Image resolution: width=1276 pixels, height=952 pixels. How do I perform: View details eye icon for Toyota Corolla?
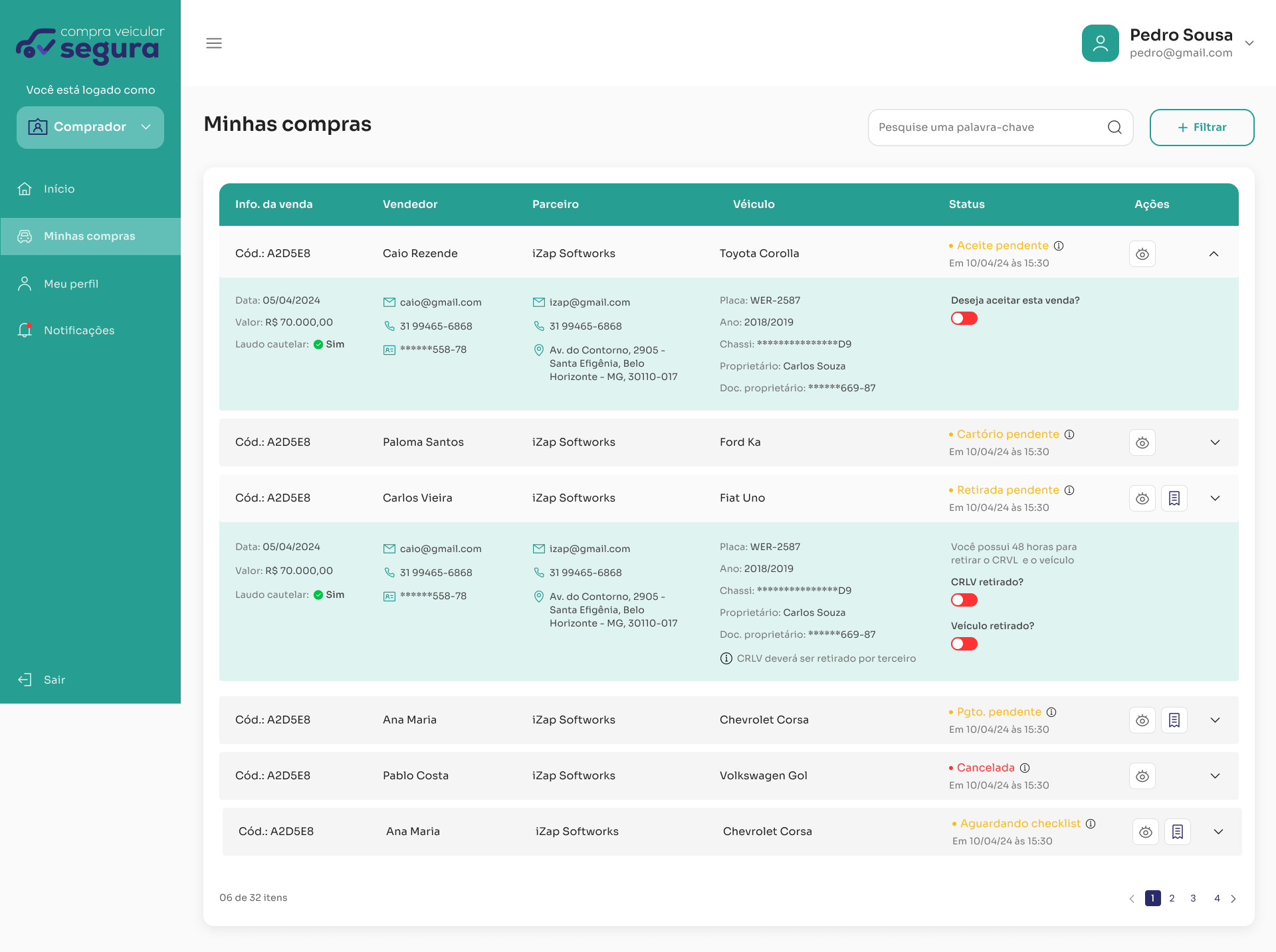coord(1142,254)
